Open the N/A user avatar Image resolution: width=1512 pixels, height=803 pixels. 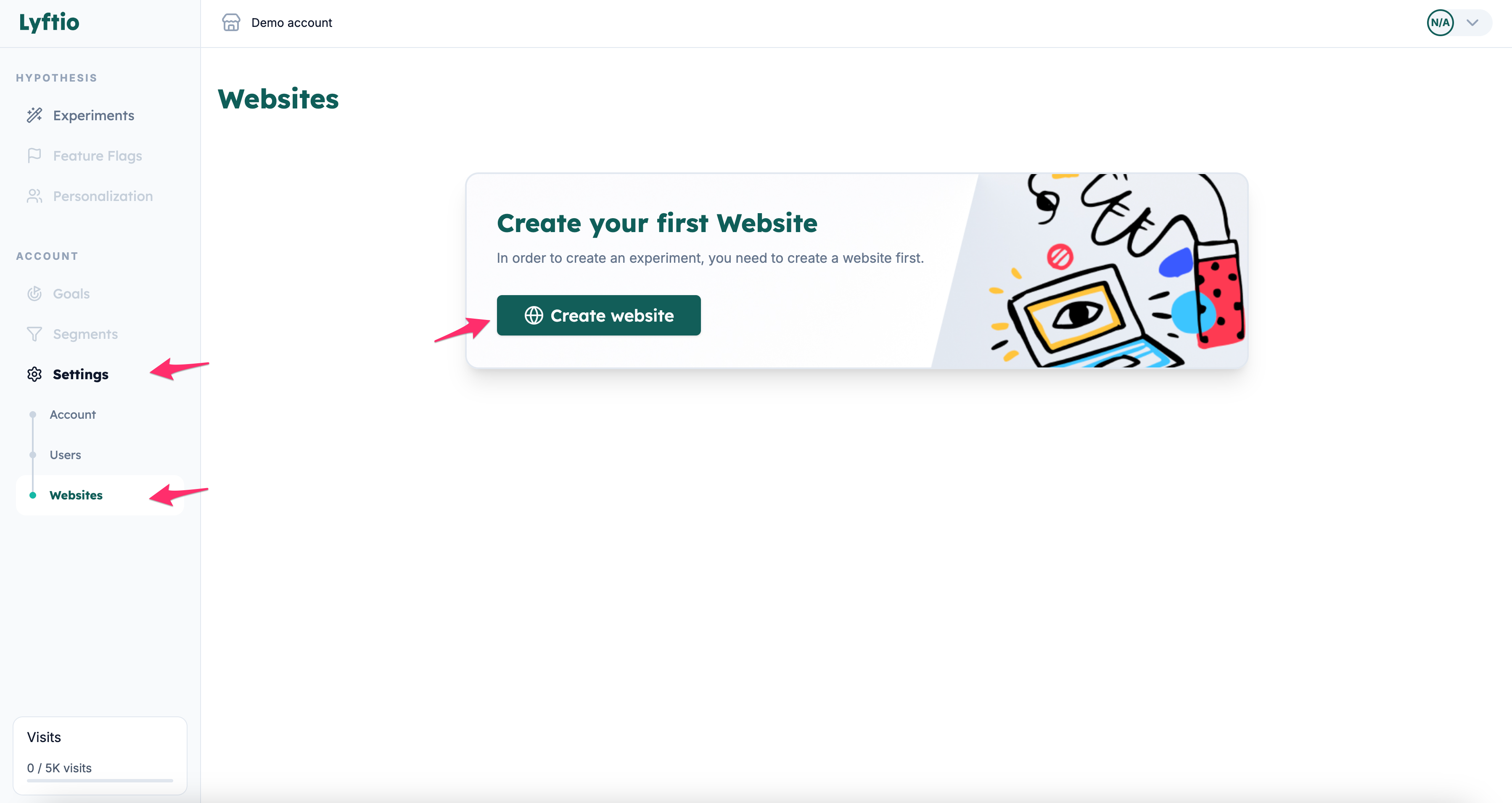point(1441,22)
